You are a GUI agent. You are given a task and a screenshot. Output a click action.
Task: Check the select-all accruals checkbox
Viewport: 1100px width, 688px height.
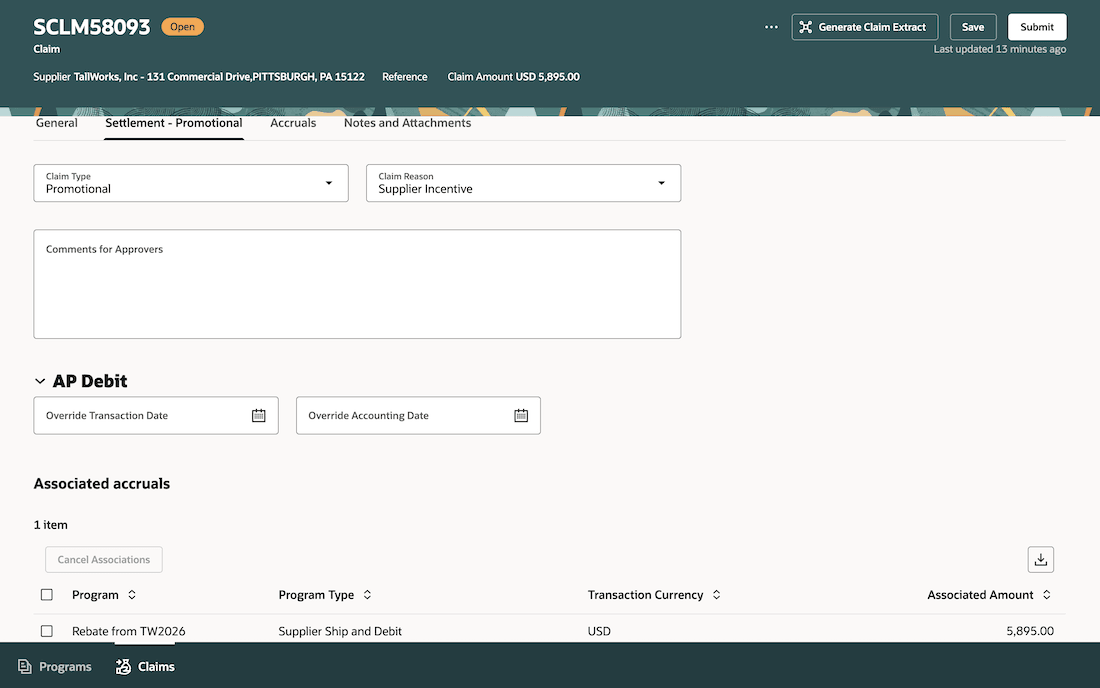pos(47,595)
